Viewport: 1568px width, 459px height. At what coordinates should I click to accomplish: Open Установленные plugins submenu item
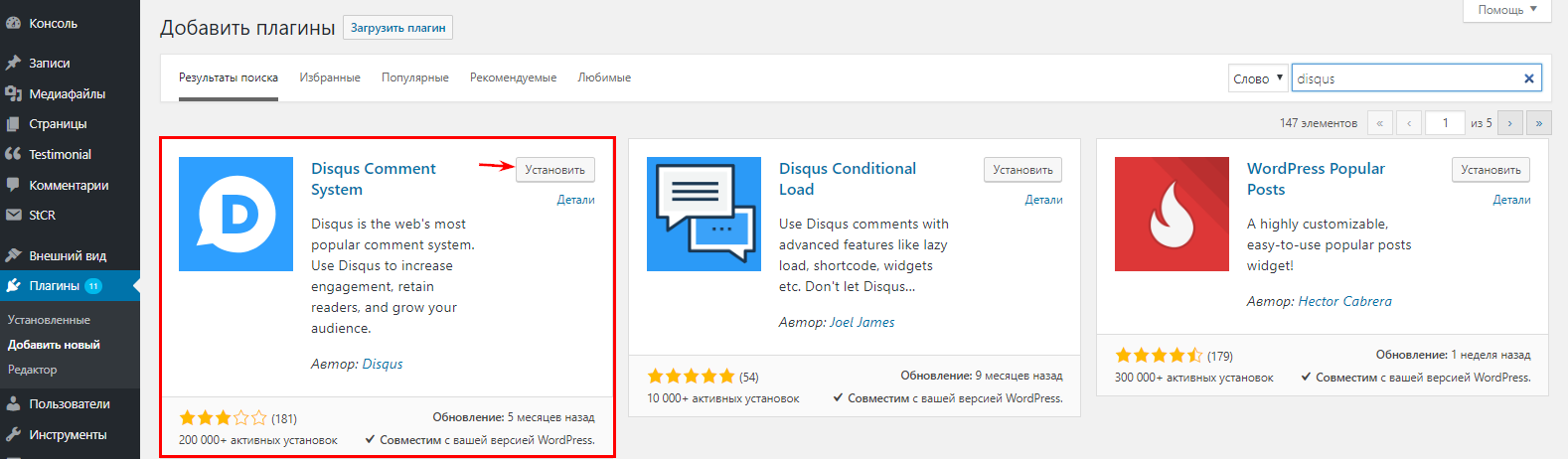pyautogui.click(x=49, y=320)
